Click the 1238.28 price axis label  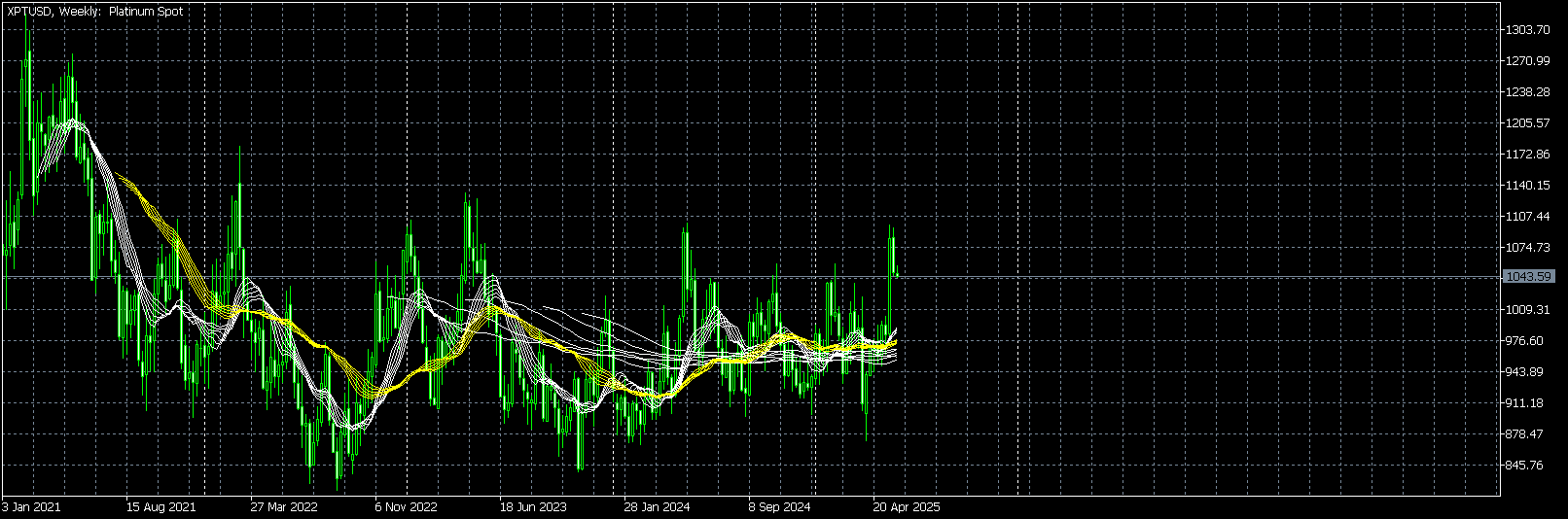(x=1528, y=92)
